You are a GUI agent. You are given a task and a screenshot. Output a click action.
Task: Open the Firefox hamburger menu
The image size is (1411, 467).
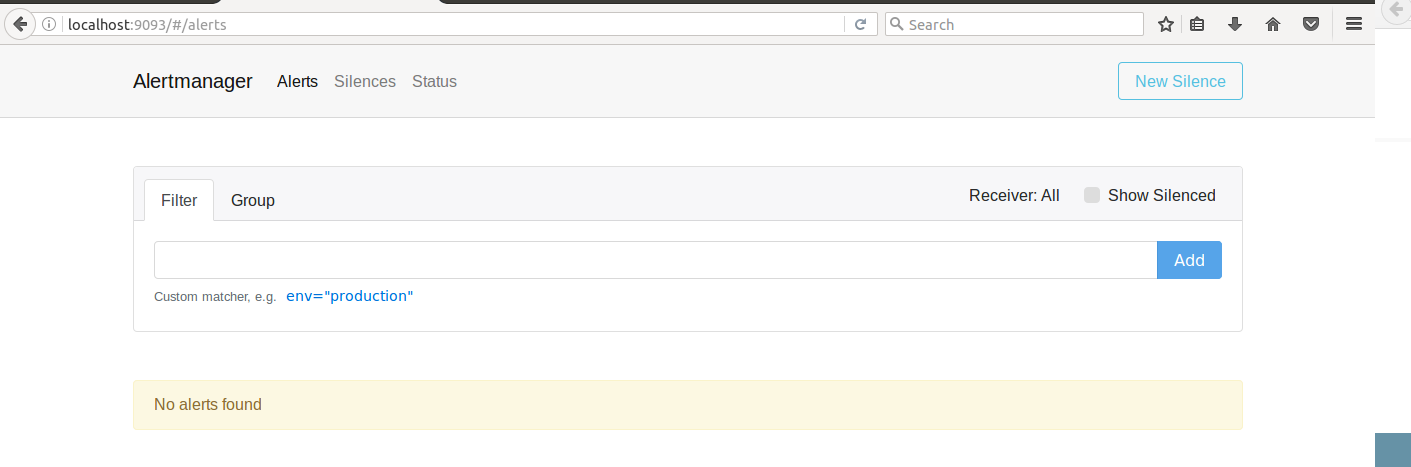[1354, 24]
